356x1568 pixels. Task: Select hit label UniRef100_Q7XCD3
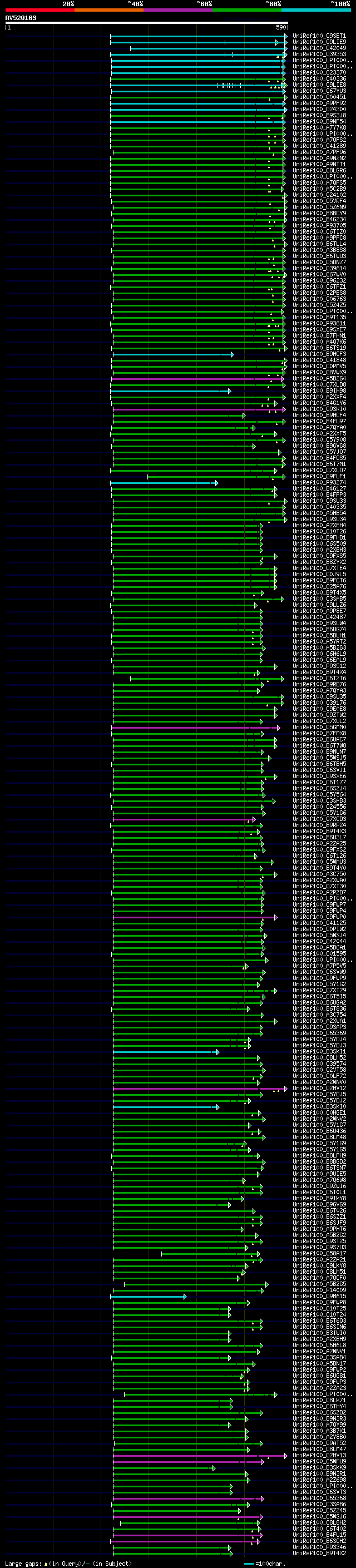(x=319, y=819)
